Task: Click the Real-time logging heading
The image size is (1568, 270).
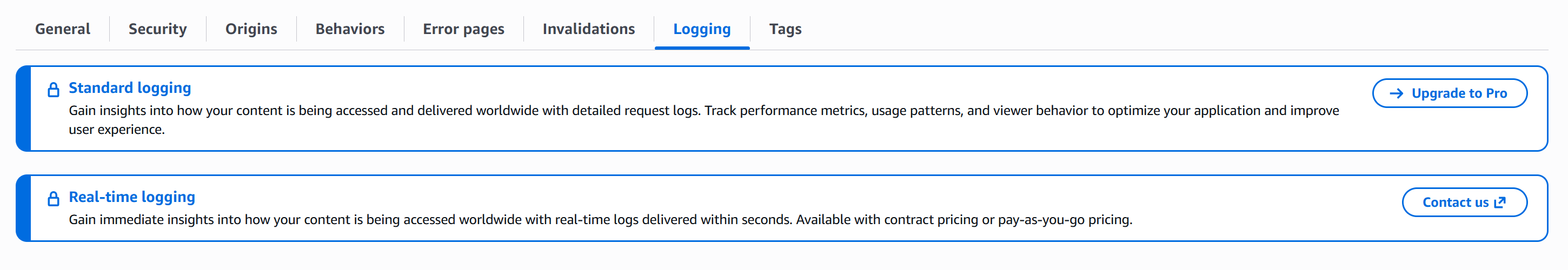Action: click(132, 197)
